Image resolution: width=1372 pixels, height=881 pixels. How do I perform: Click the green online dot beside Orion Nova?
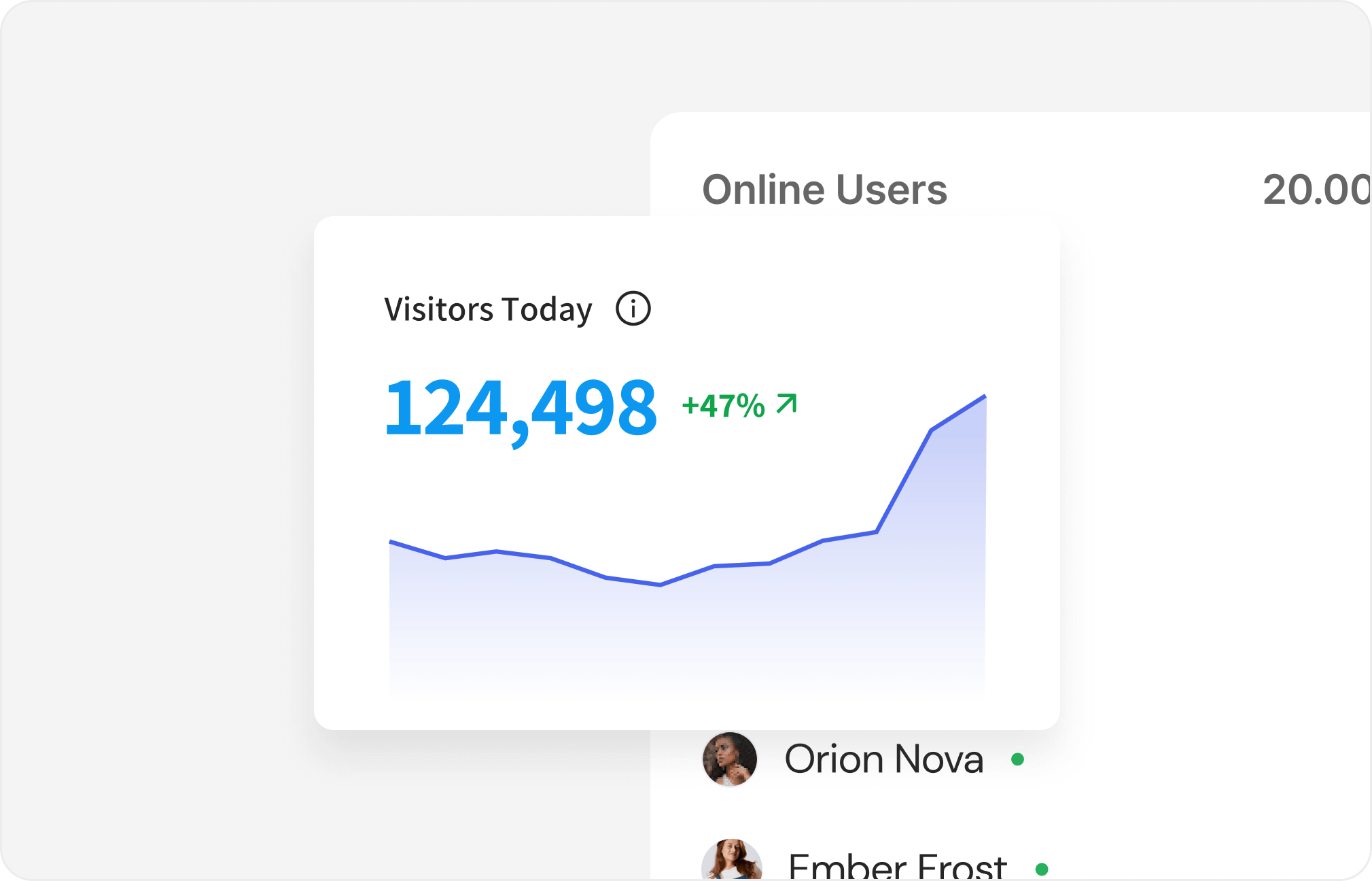click(x=1017, y=759)
